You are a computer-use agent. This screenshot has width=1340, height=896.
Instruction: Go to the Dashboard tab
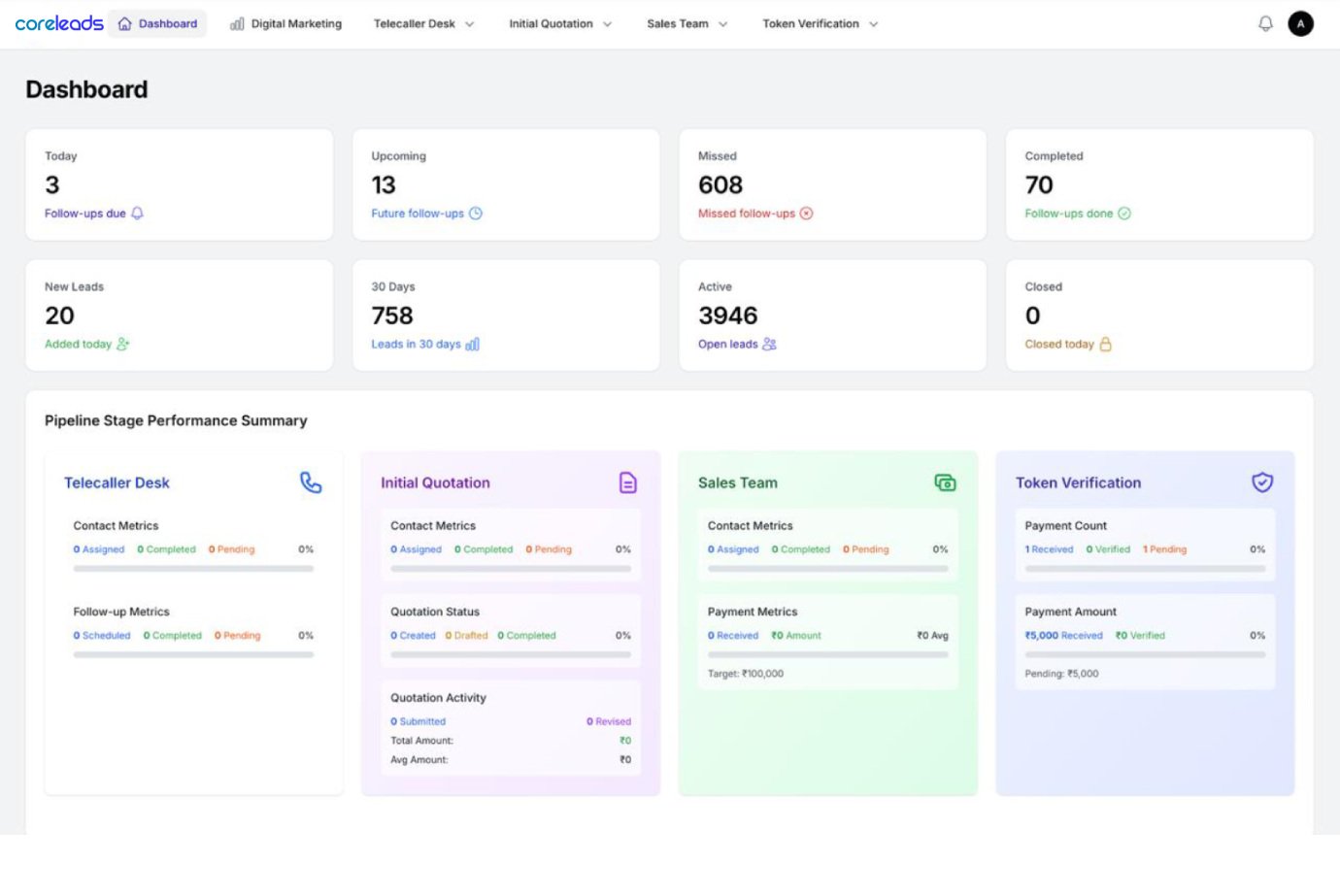(157, 24)
